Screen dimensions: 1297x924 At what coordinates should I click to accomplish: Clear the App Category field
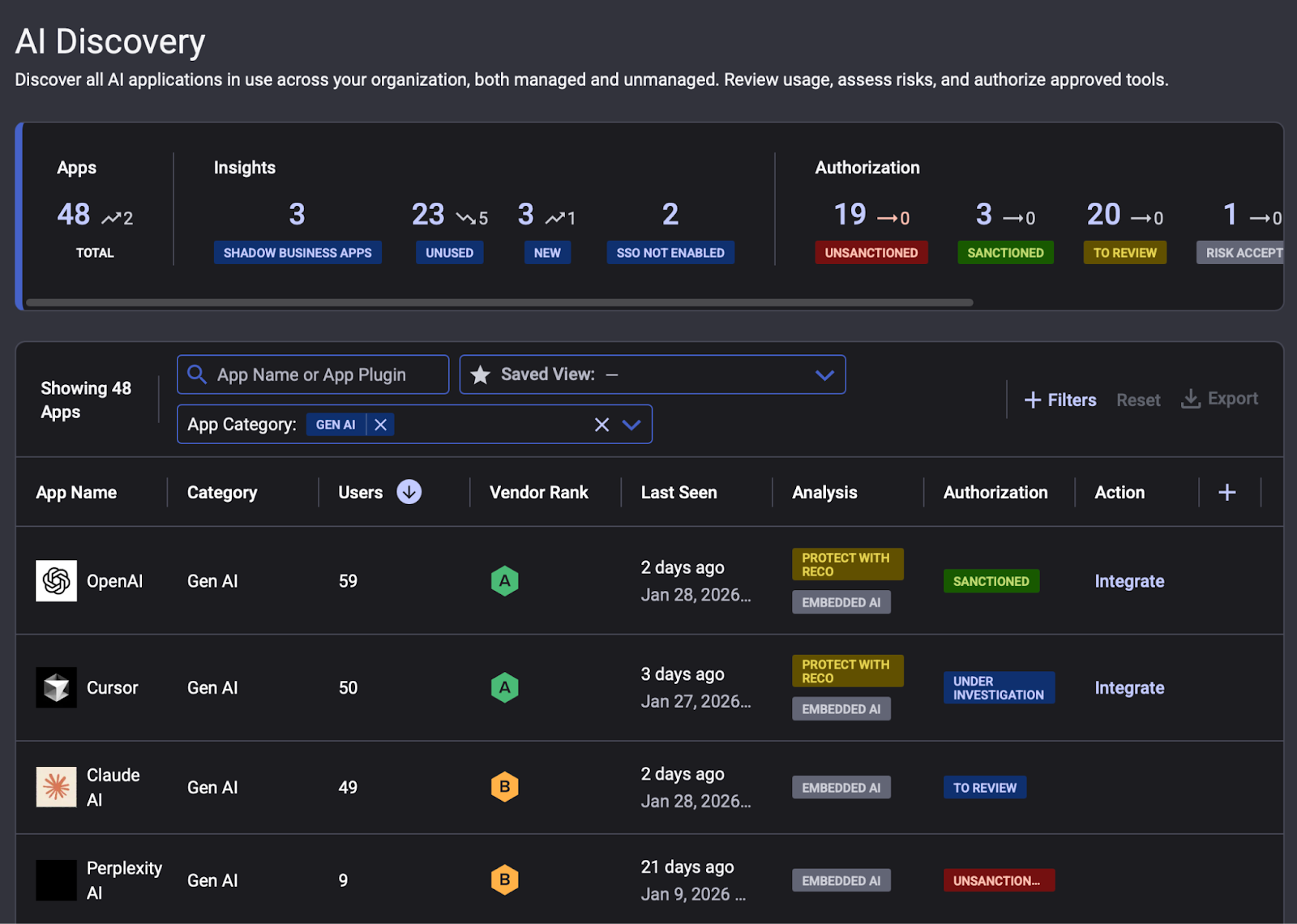[601, 425]
